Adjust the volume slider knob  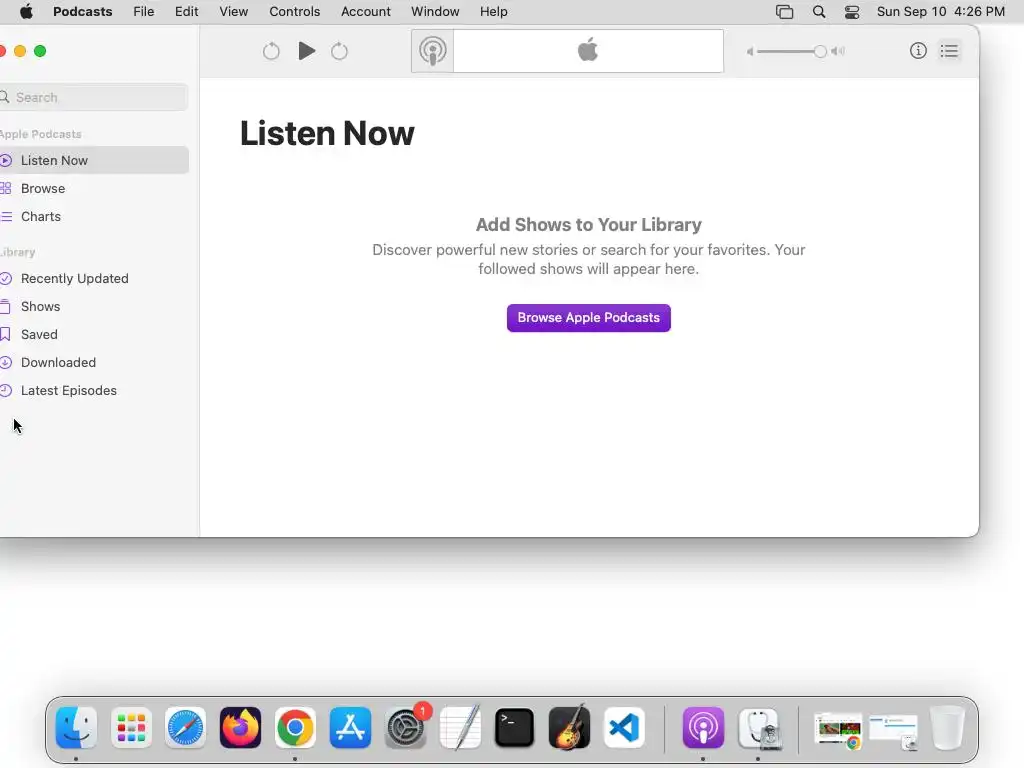[x=820, y=51]
